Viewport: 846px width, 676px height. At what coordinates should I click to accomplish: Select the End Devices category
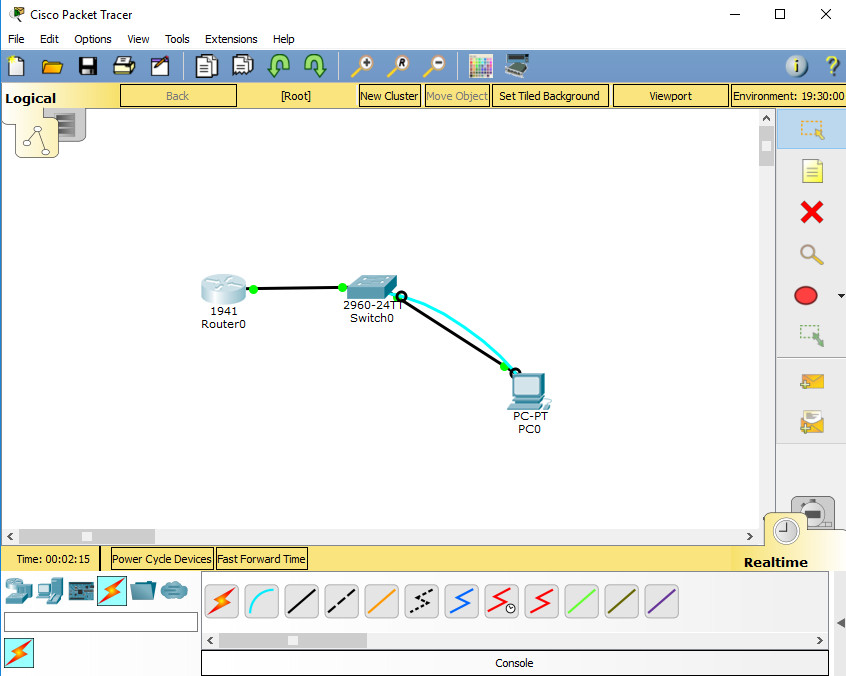51,591
